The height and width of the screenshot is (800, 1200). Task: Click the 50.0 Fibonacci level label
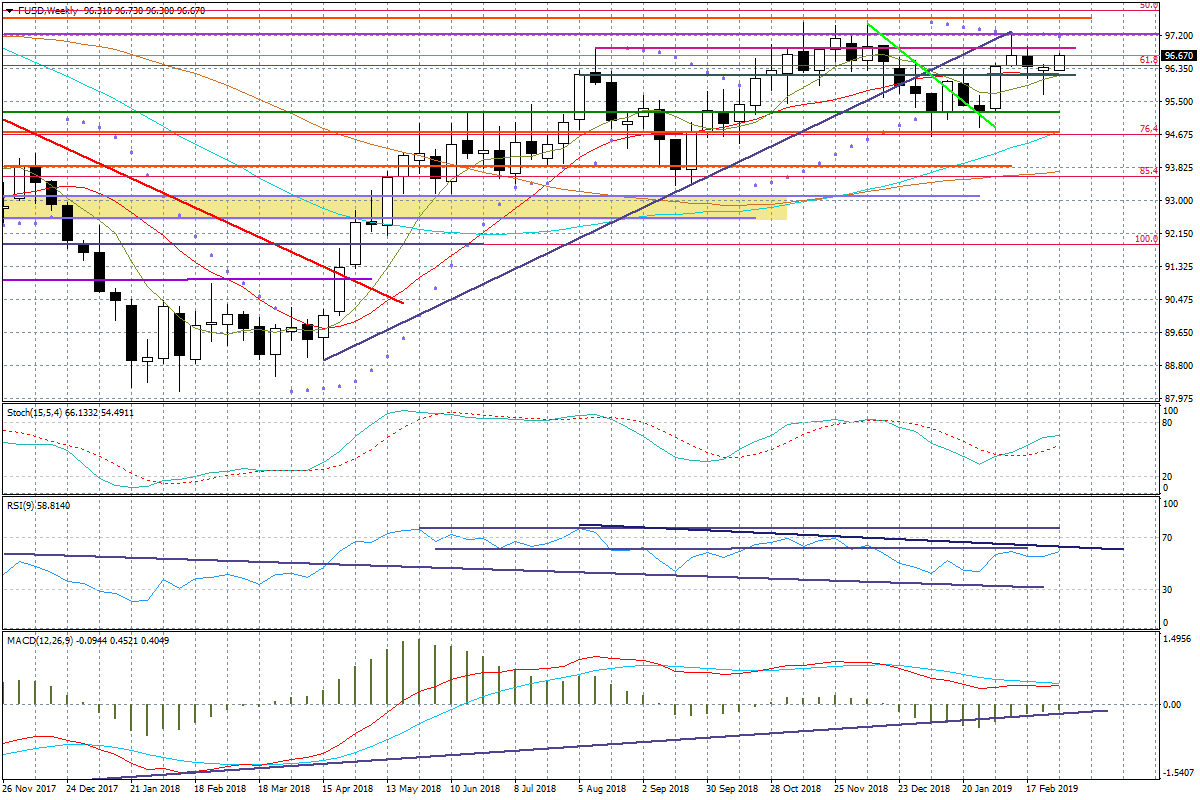coord(1148,6)
